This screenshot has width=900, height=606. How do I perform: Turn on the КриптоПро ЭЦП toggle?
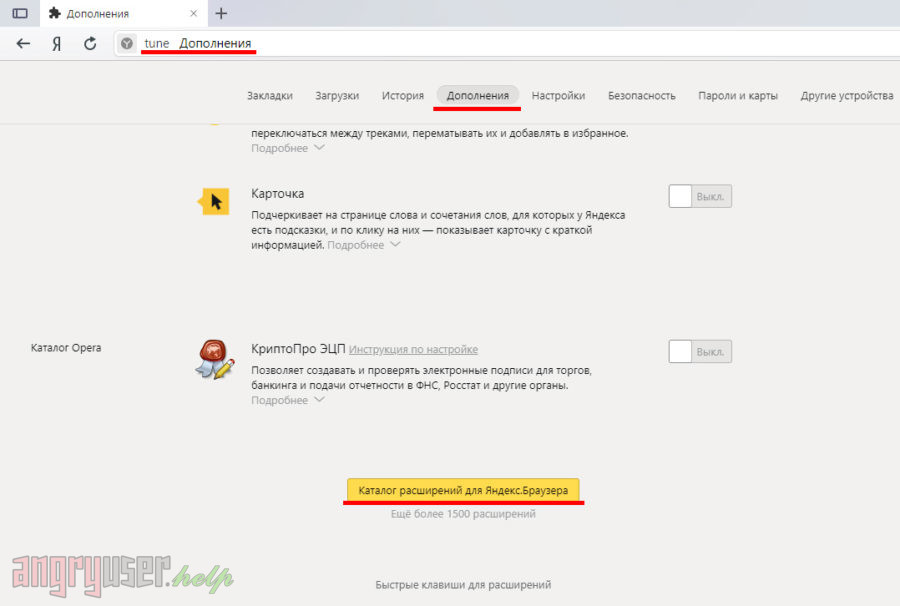700,352
